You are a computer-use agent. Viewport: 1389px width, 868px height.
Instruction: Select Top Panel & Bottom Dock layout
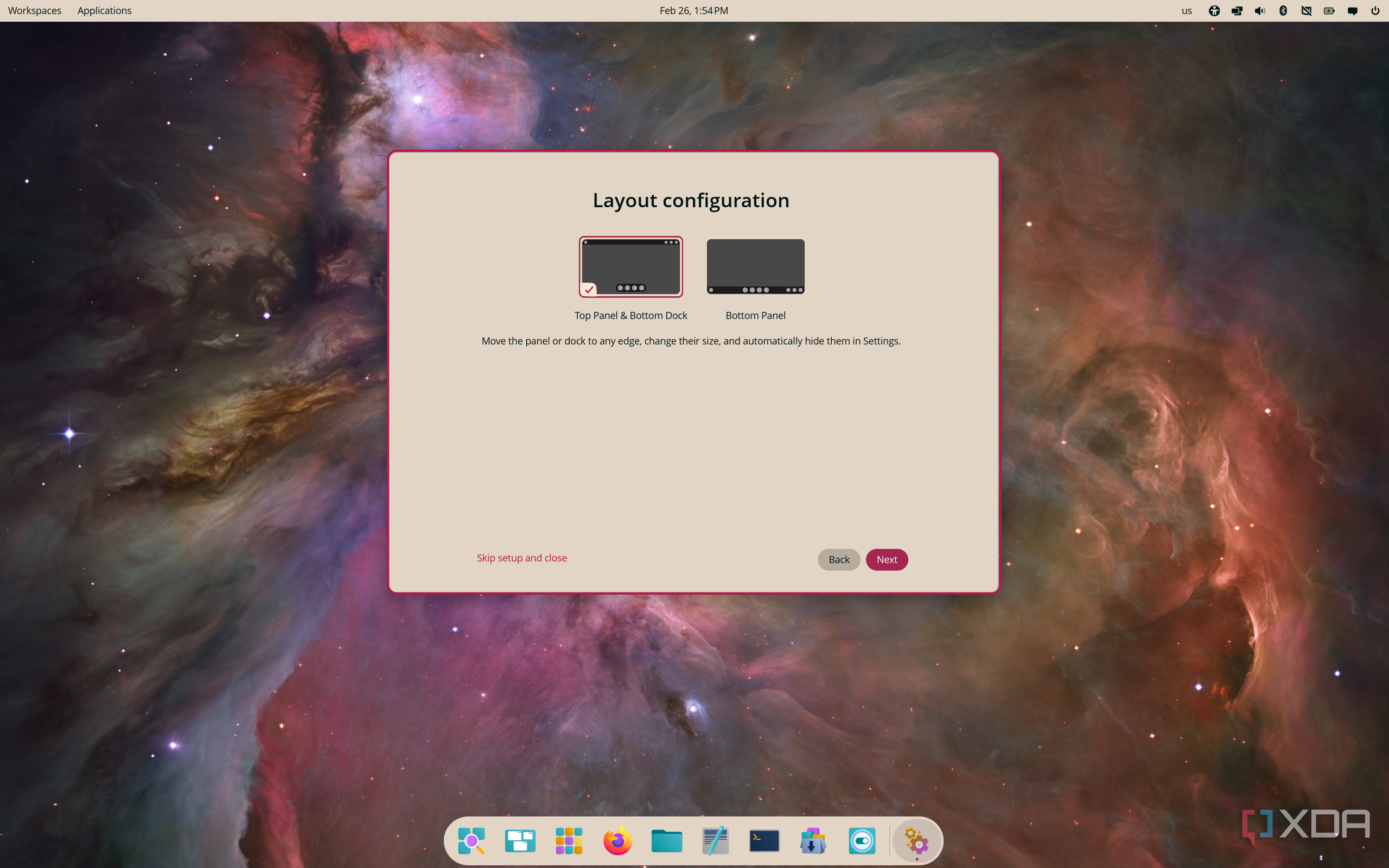[x=631, y=266]
